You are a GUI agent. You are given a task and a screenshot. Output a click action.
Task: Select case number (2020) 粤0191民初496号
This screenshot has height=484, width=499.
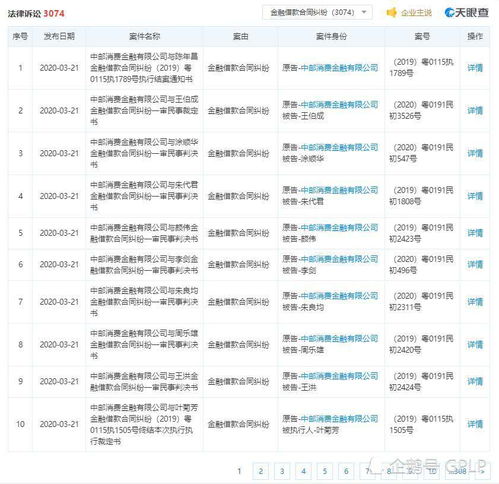(x=421, y=265)
